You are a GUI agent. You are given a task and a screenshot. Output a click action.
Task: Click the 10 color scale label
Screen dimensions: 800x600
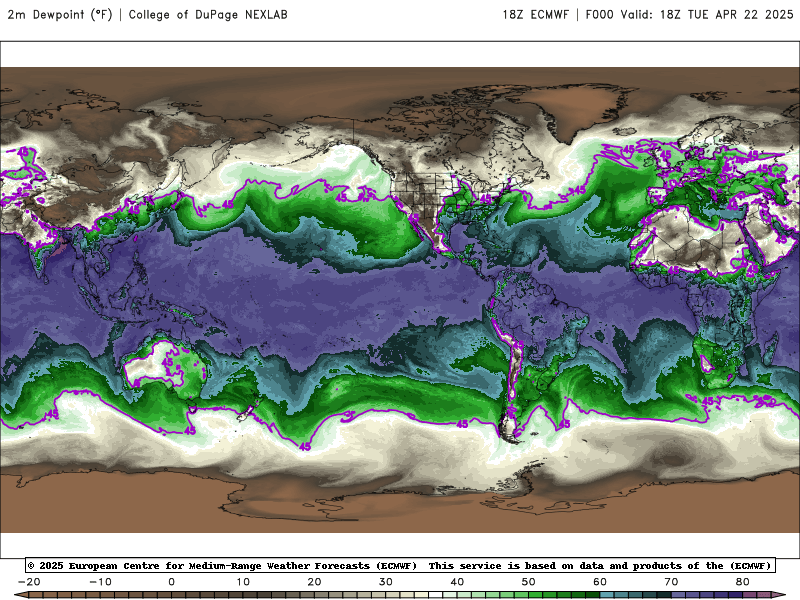[243, 582]
